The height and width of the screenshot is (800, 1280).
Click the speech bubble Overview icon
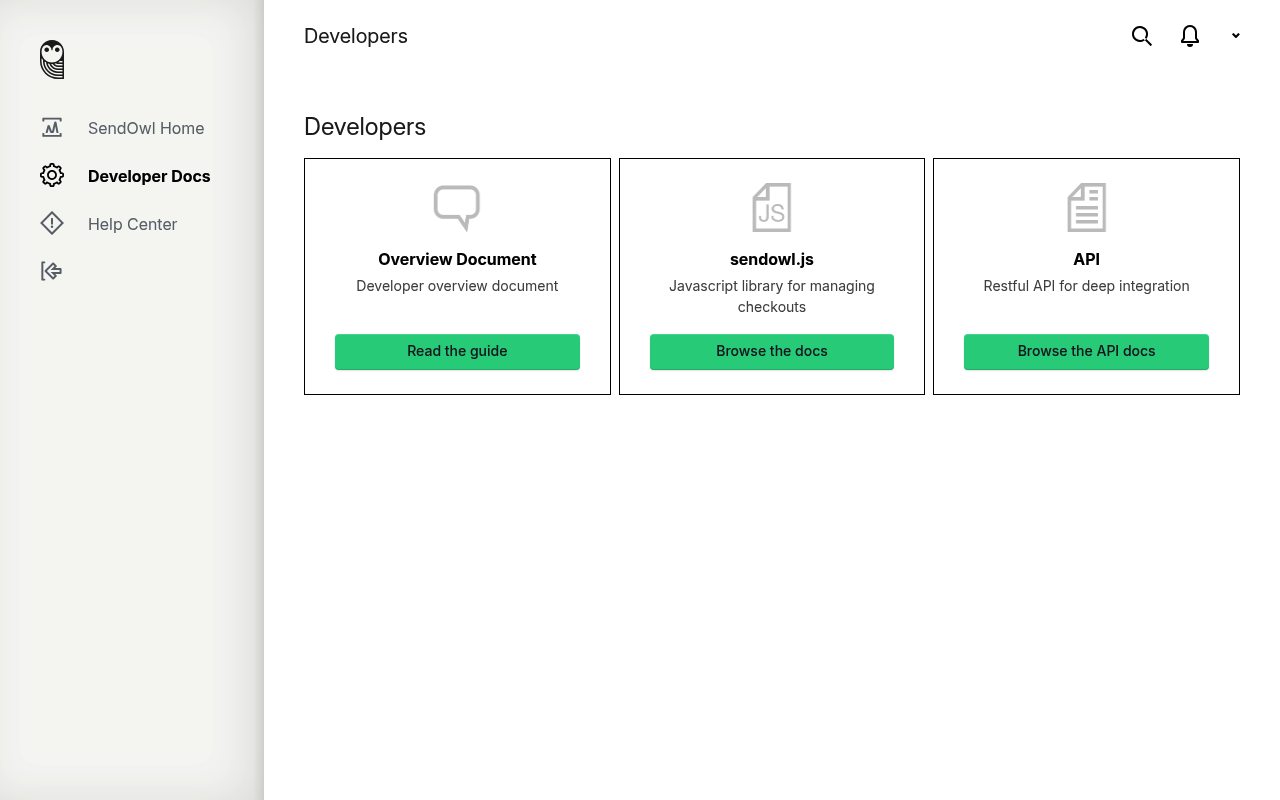pyautogui.click(x=457, y=208)
